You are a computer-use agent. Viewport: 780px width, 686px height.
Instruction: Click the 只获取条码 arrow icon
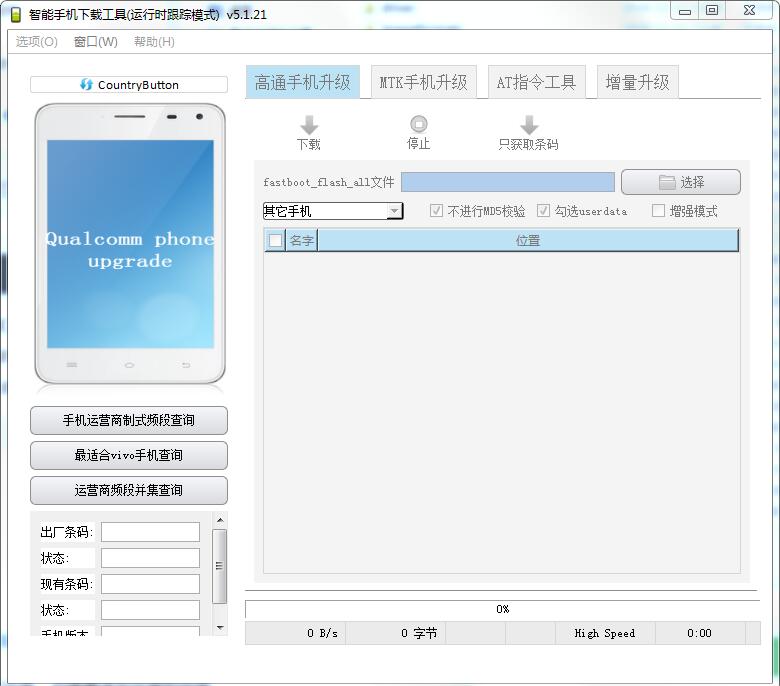click(x=529, y=125)
